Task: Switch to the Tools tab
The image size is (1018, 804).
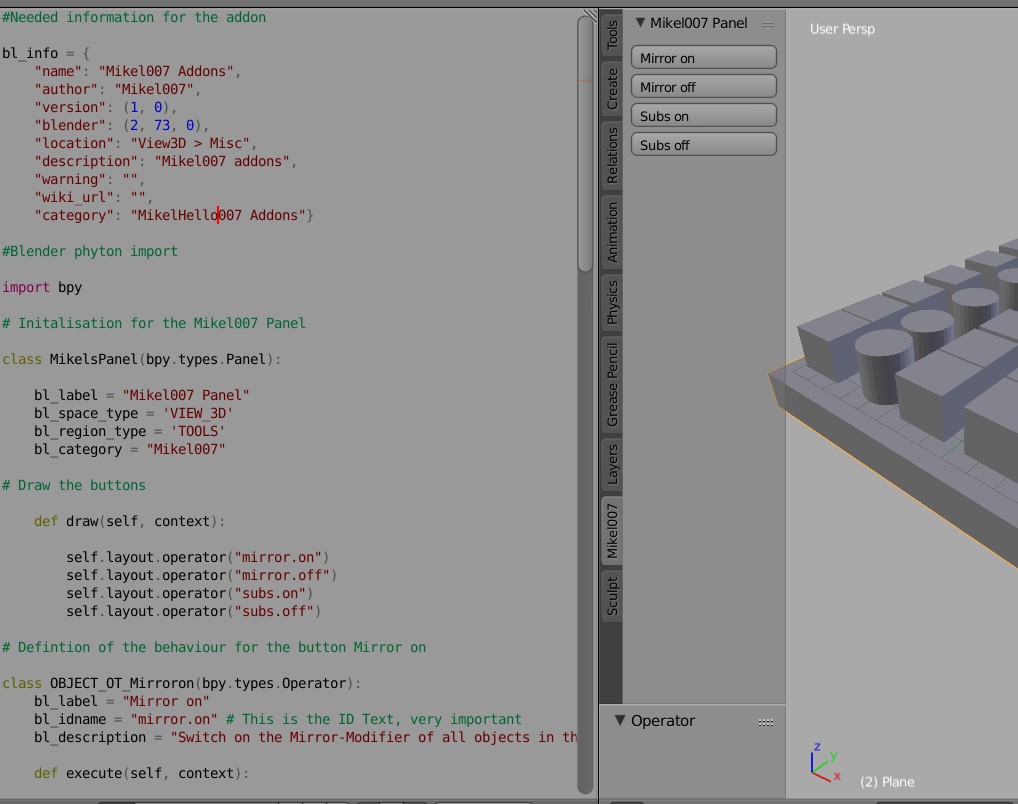Action: 611,36
